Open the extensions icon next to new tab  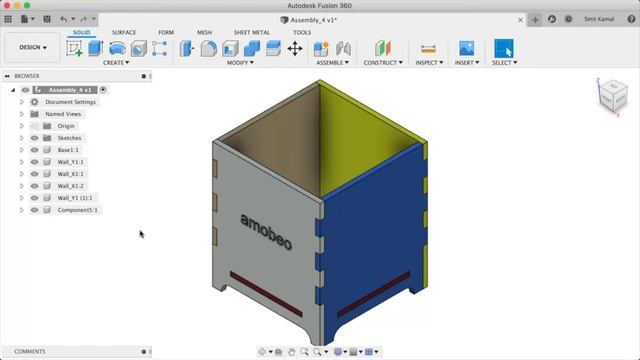(552, 19)
